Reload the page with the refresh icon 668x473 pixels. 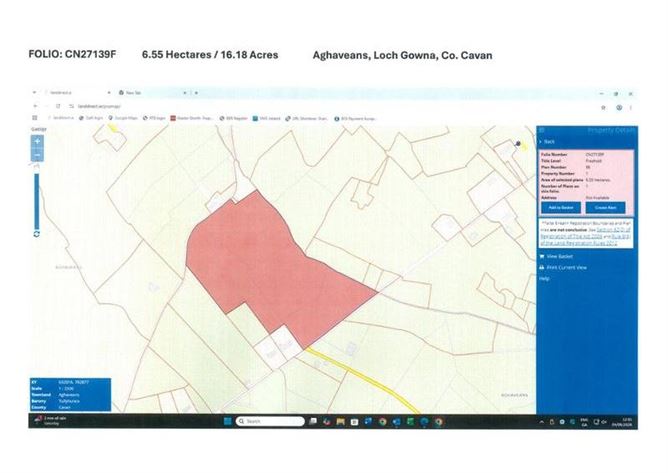pos(58,106)
